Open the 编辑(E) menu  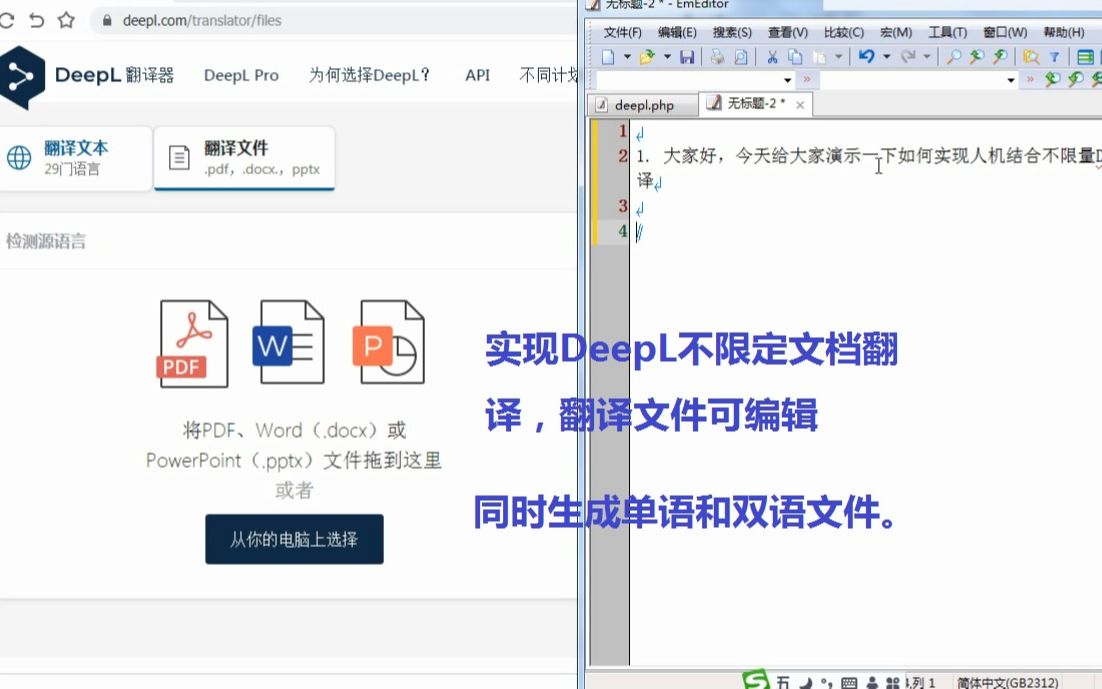click(x=677, y=32)
